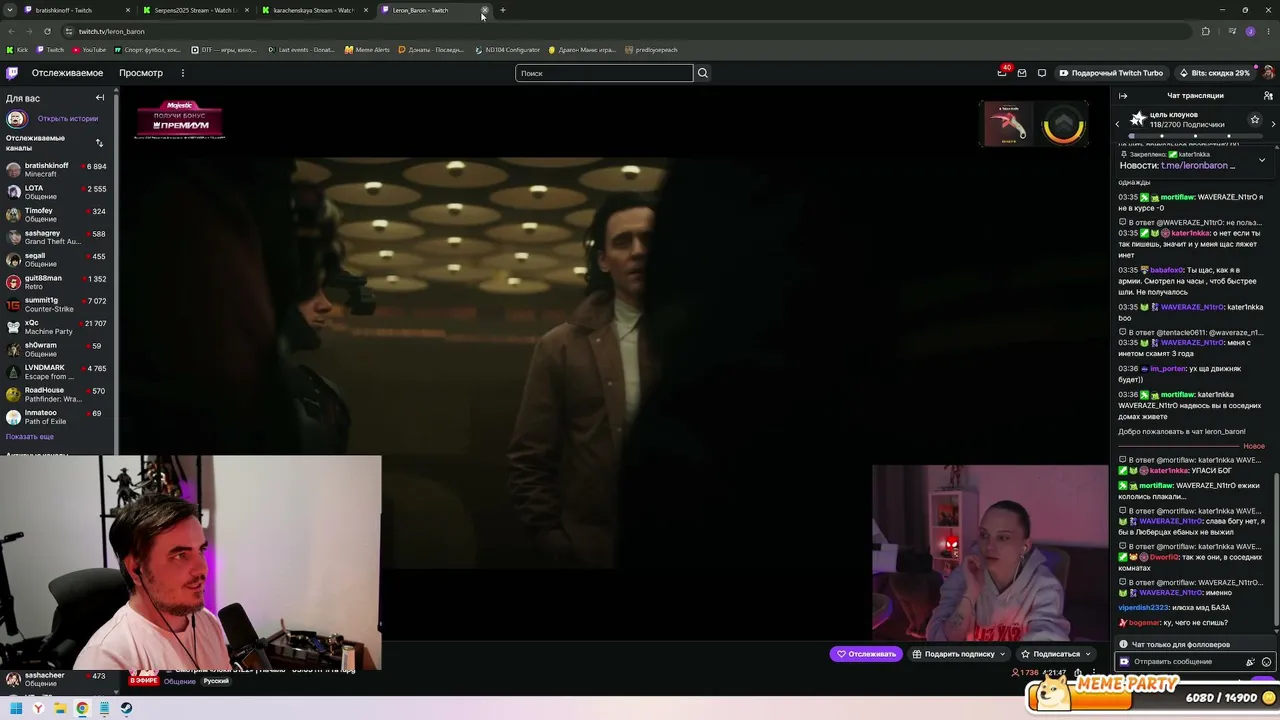
Task: Switch to the karachenskaya Stream tab
Action: (314, 10)
